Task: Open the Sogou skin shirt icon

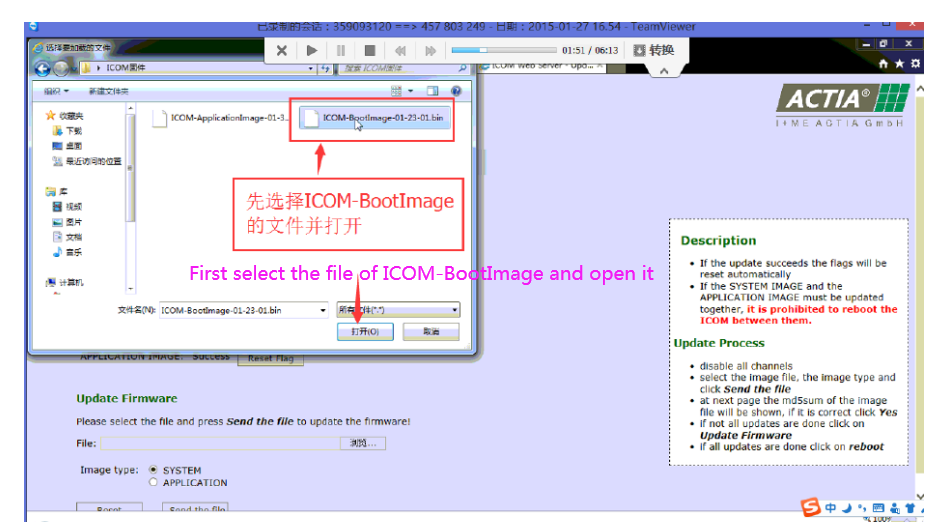Action: click(910, 508)
